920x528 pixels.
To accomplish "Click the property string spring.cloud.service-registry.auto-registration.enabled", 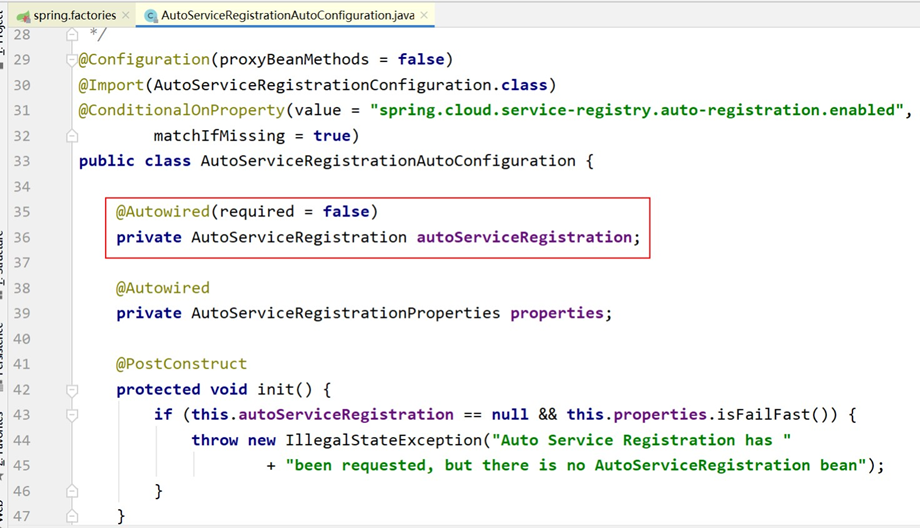I will [637, 110].
